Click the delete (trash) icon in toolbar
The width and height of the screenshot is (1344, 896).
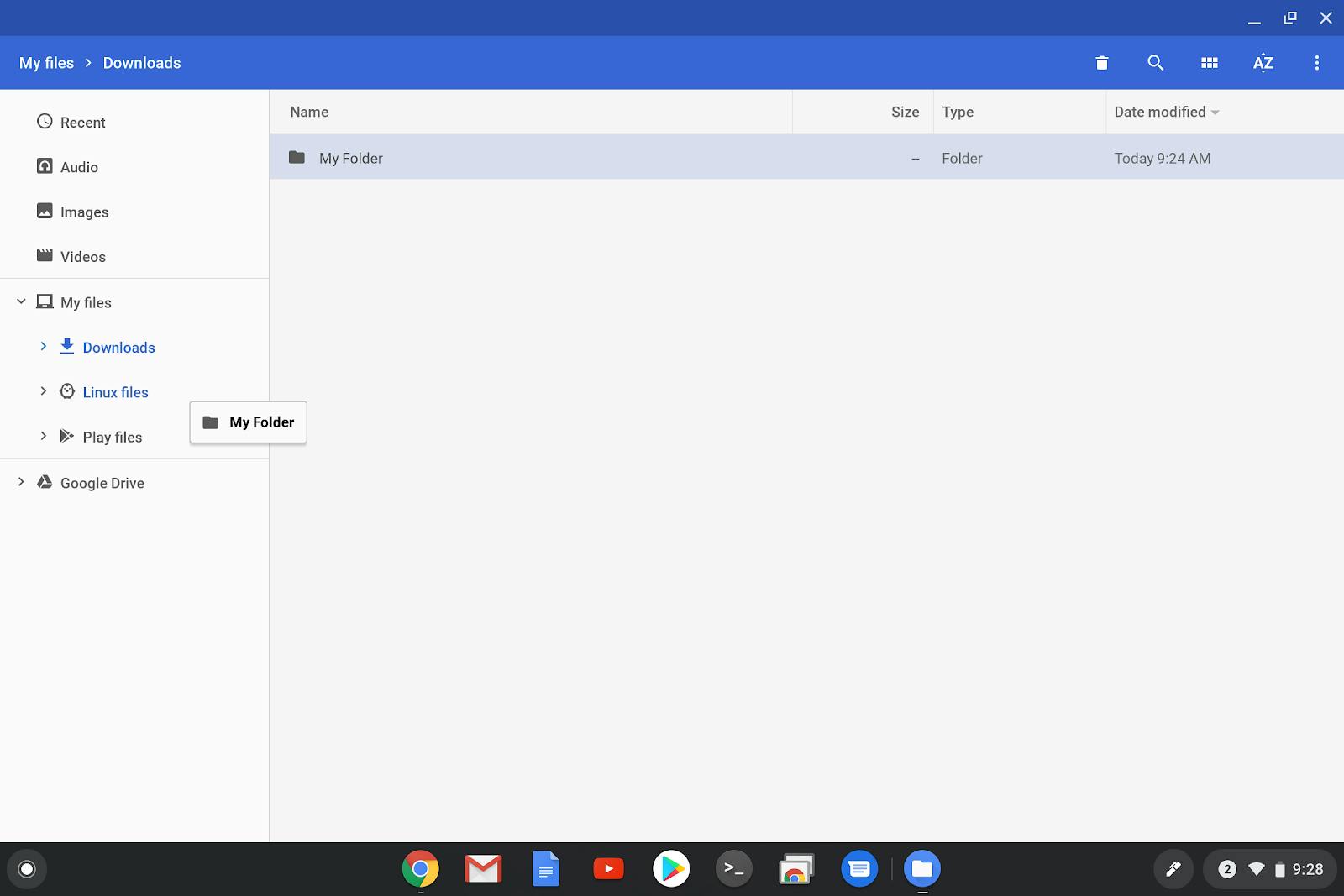point(1100,62)
